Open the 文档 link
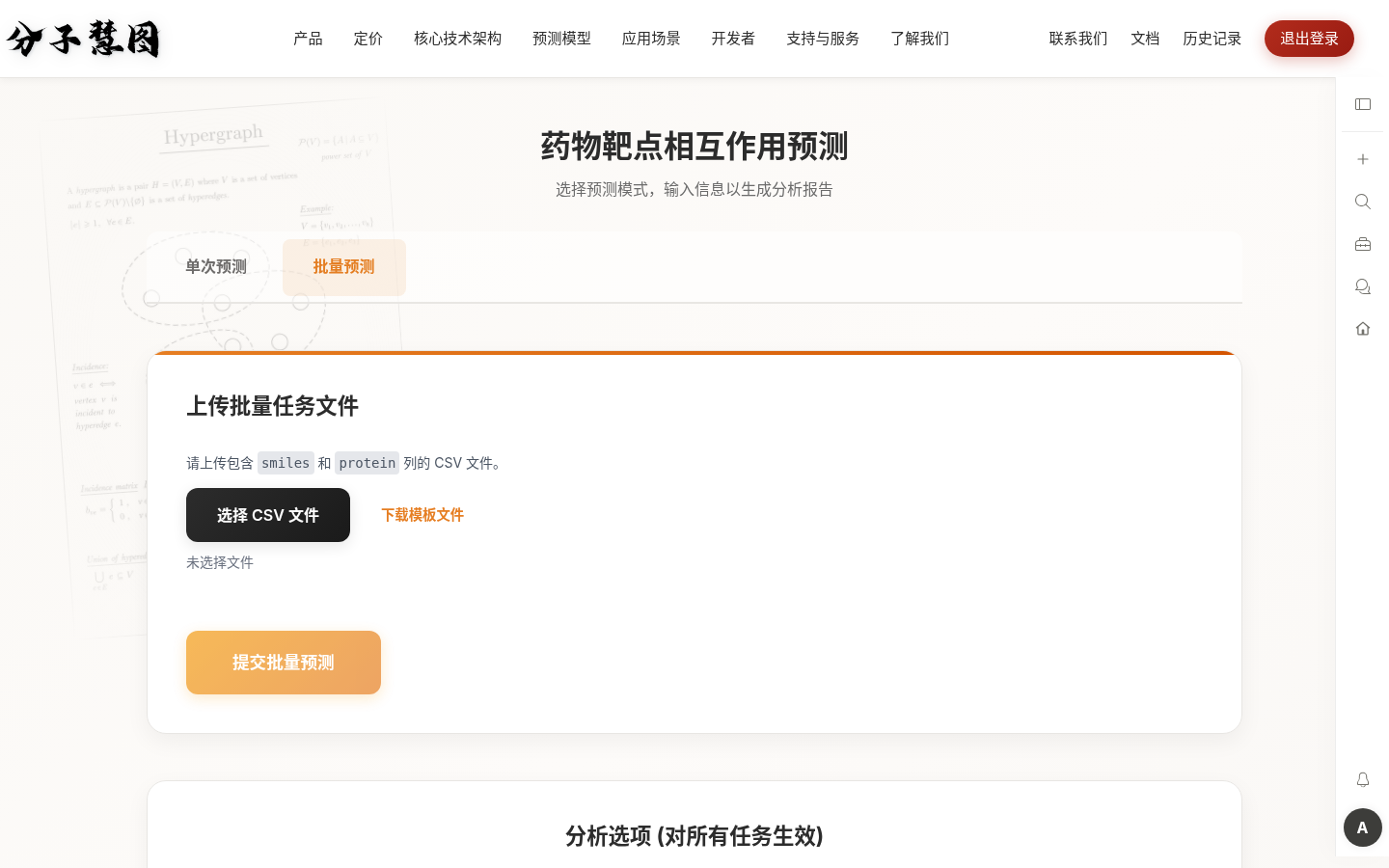The width and height of the screenshot is (1389, 868). point(1145,39)
